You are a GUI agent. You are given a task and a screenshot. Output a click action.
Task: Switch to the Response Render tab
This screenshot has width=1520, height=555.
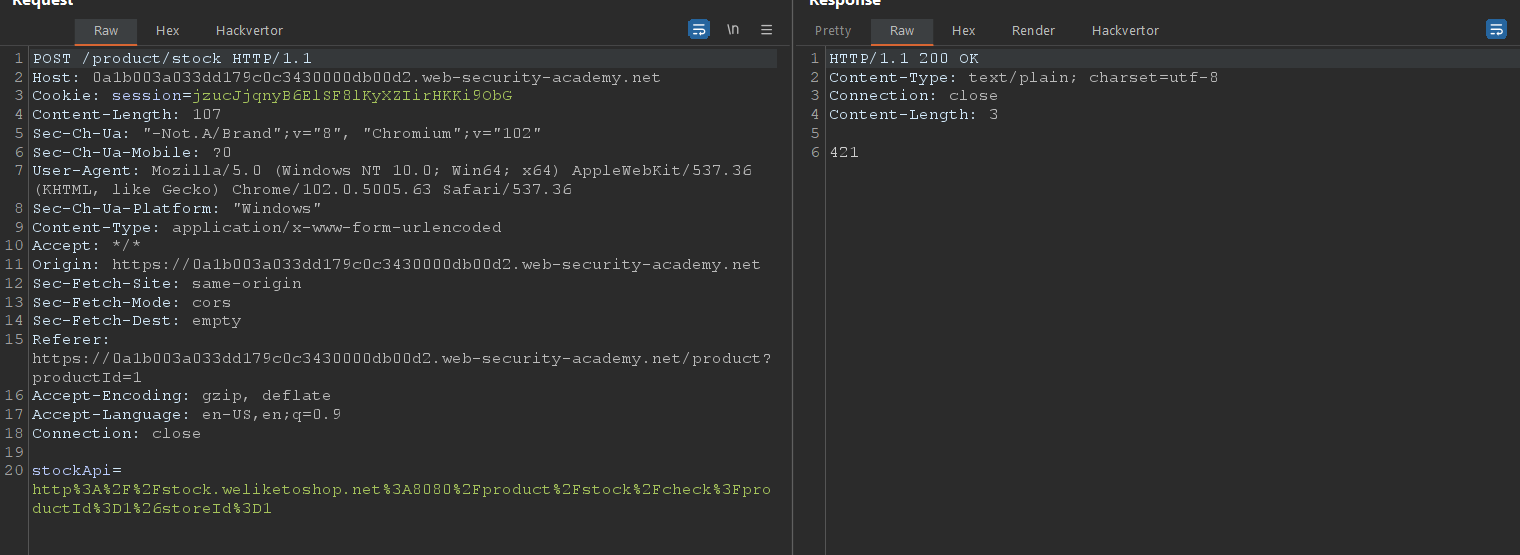click(x=1033, y=31)
